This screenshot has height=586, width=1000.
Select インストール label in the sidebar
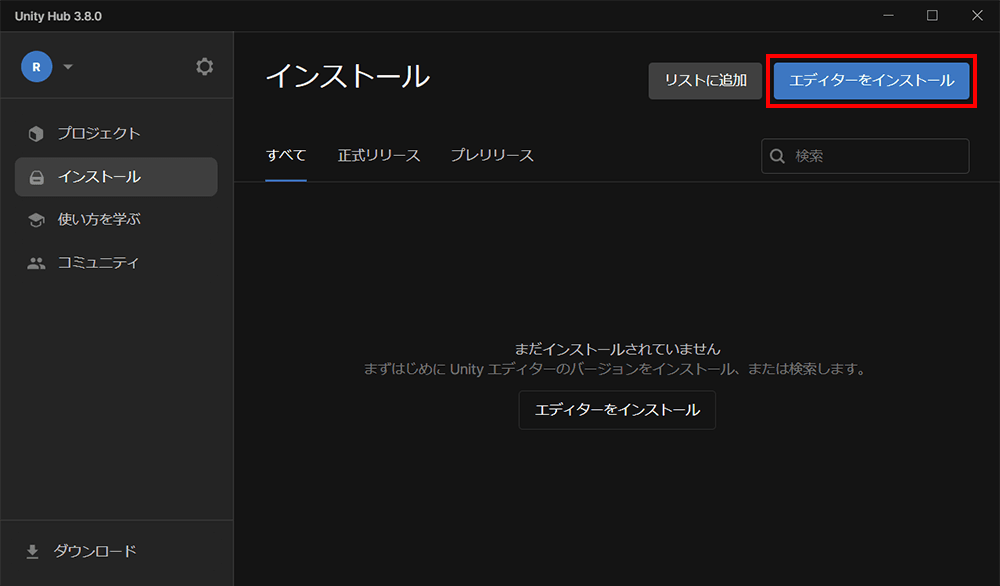click(99, 177)
